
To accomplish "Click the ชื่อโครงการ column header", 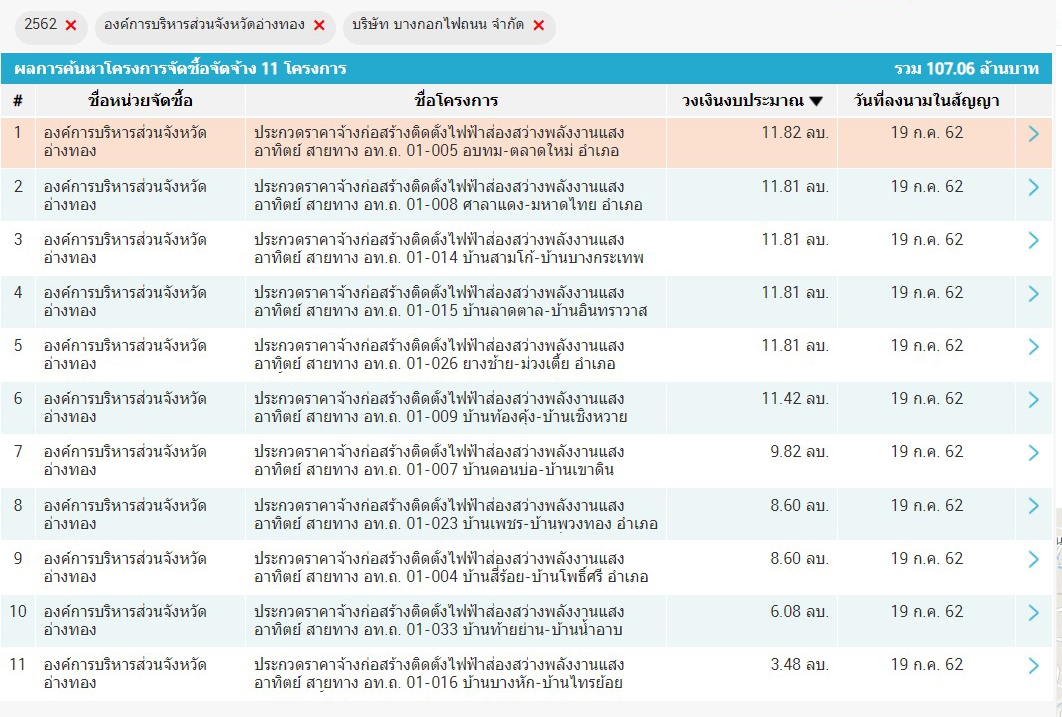I will (456, 101).
